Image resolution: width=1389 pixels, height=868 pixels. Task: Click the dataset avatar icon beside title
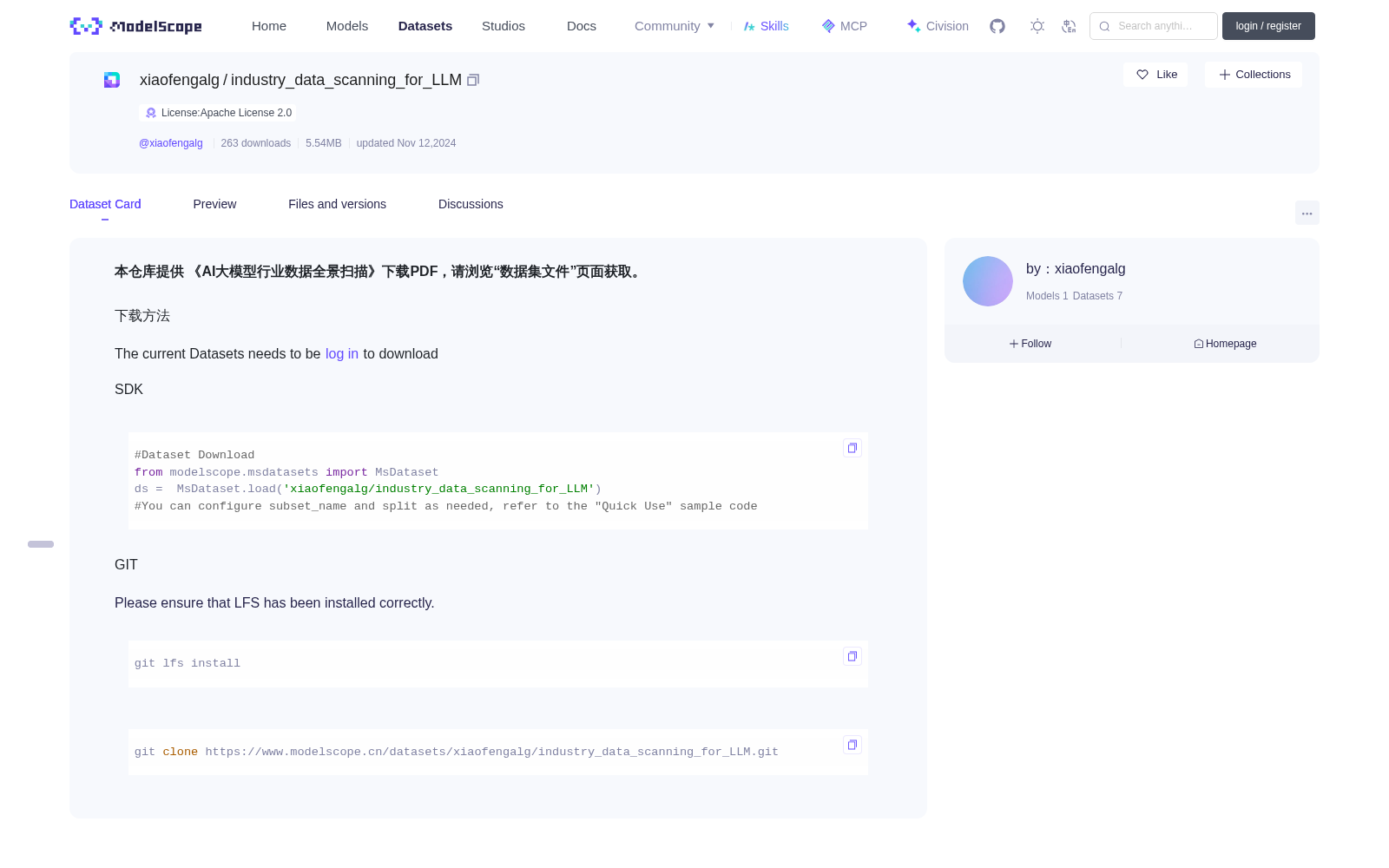pyautogui.click(x=112, y=80)
